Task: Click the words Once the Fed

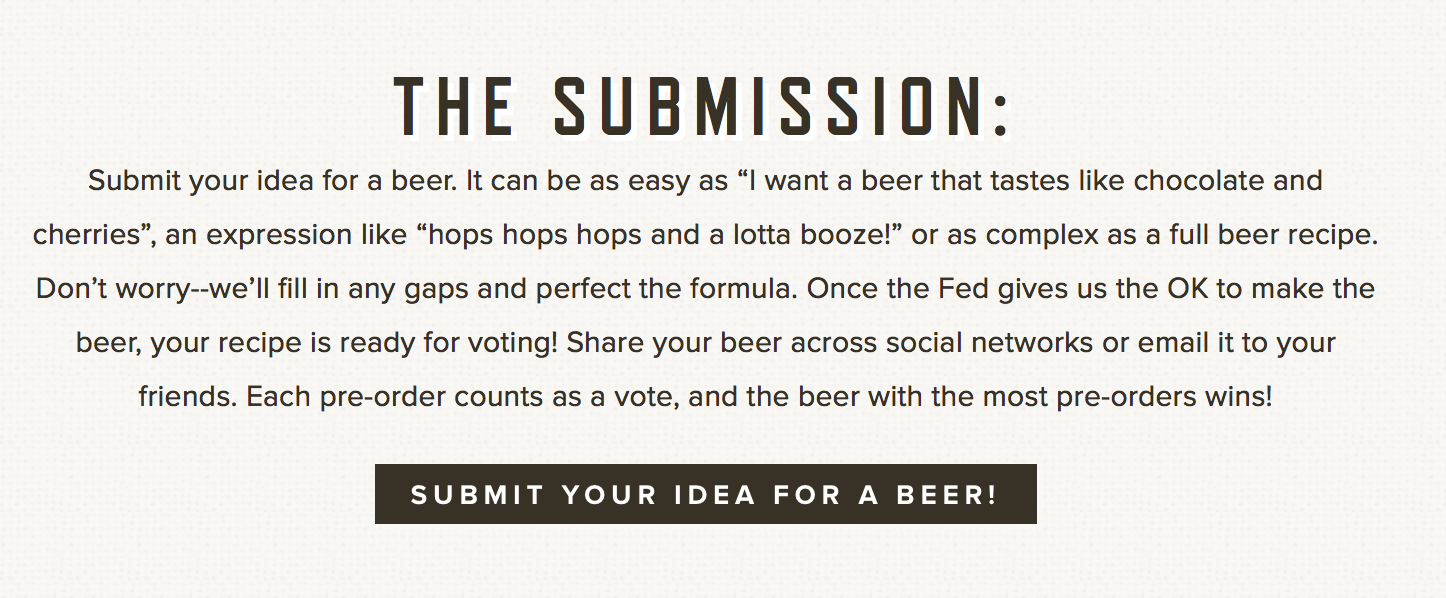Action: point(870,289)
